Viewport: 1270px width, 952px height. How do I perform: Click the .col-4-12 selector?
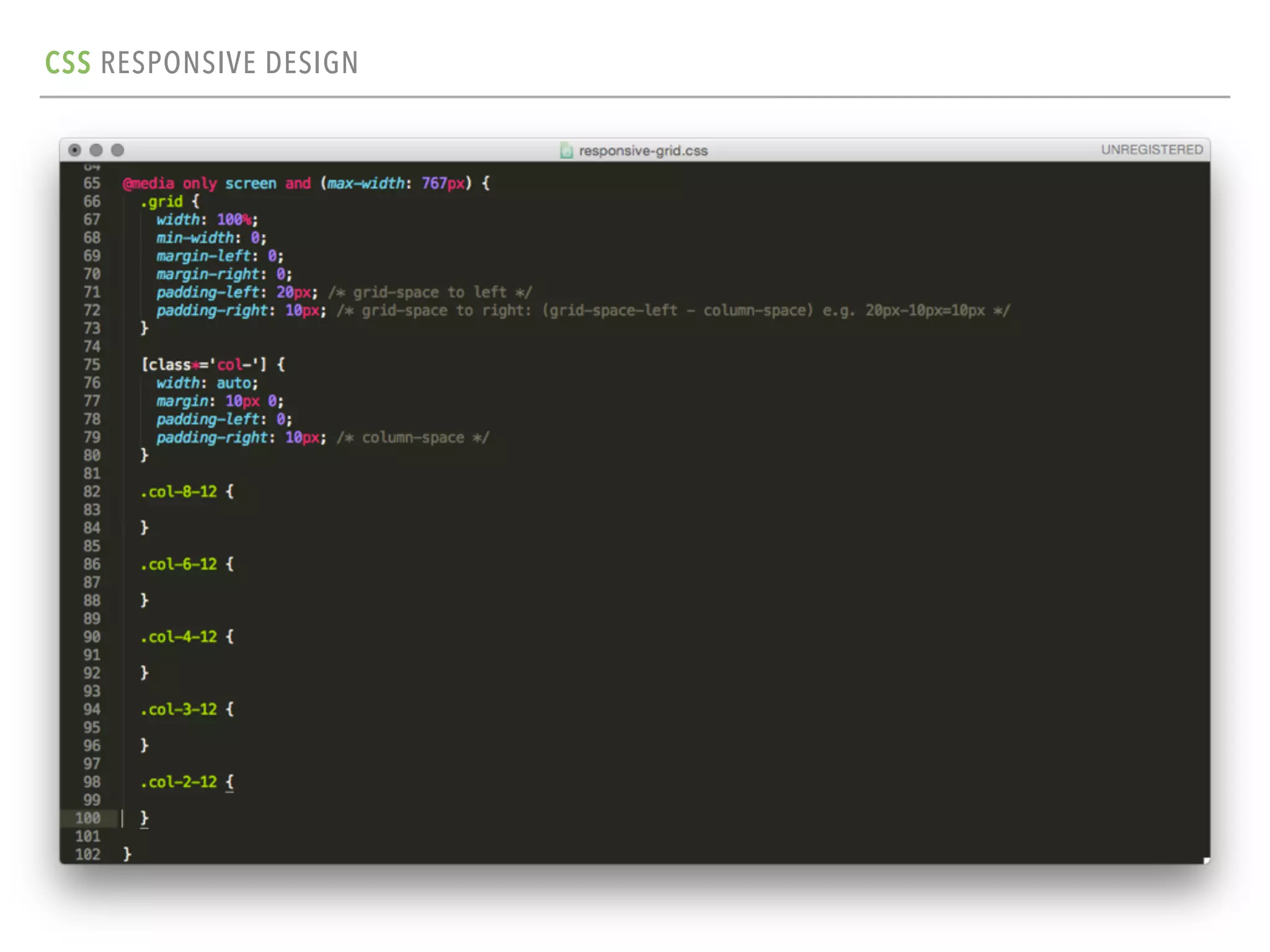tap(179, 637)
